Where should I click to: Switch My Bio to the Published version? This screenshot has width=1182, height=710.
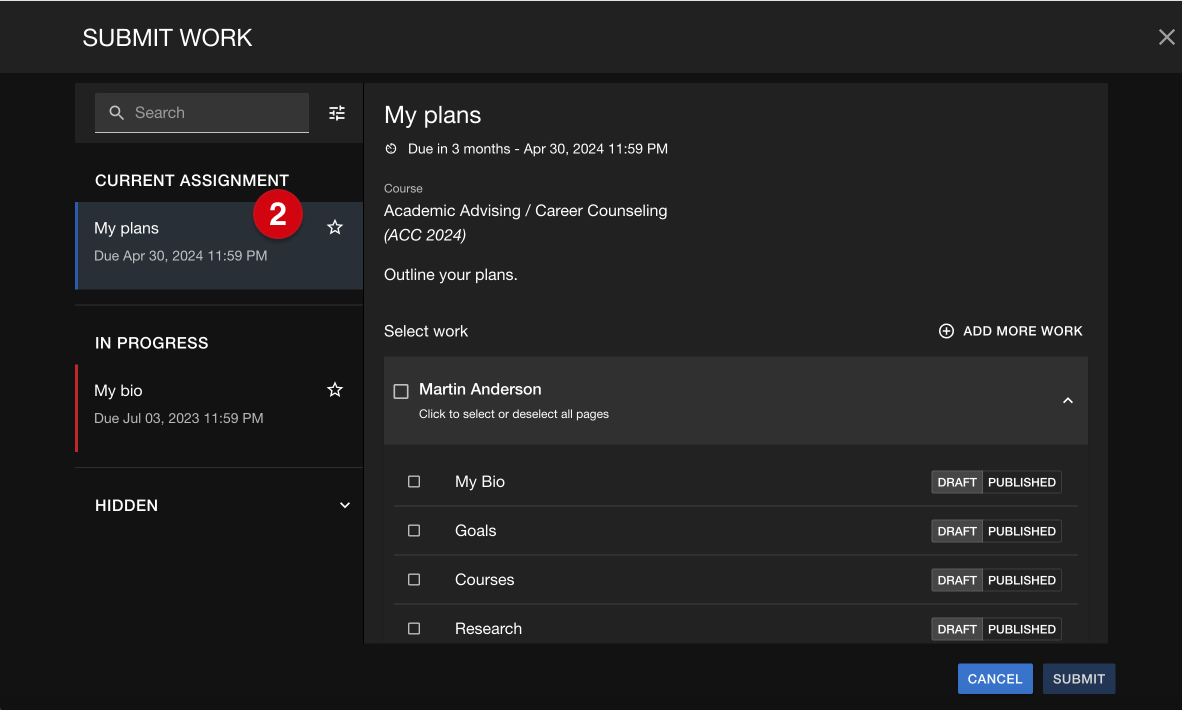coord(1021,481)
